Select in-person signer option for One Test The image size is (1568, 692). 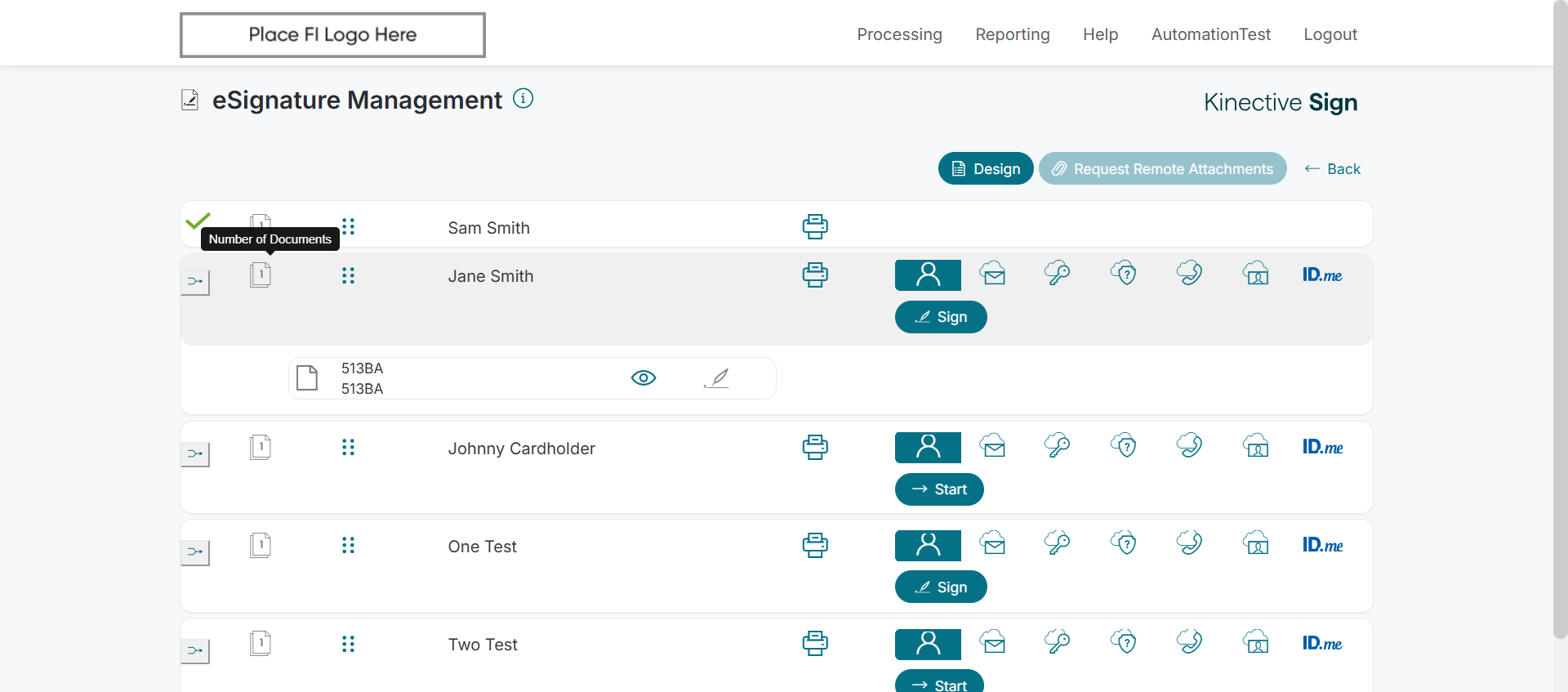click(x=928, y=545)
